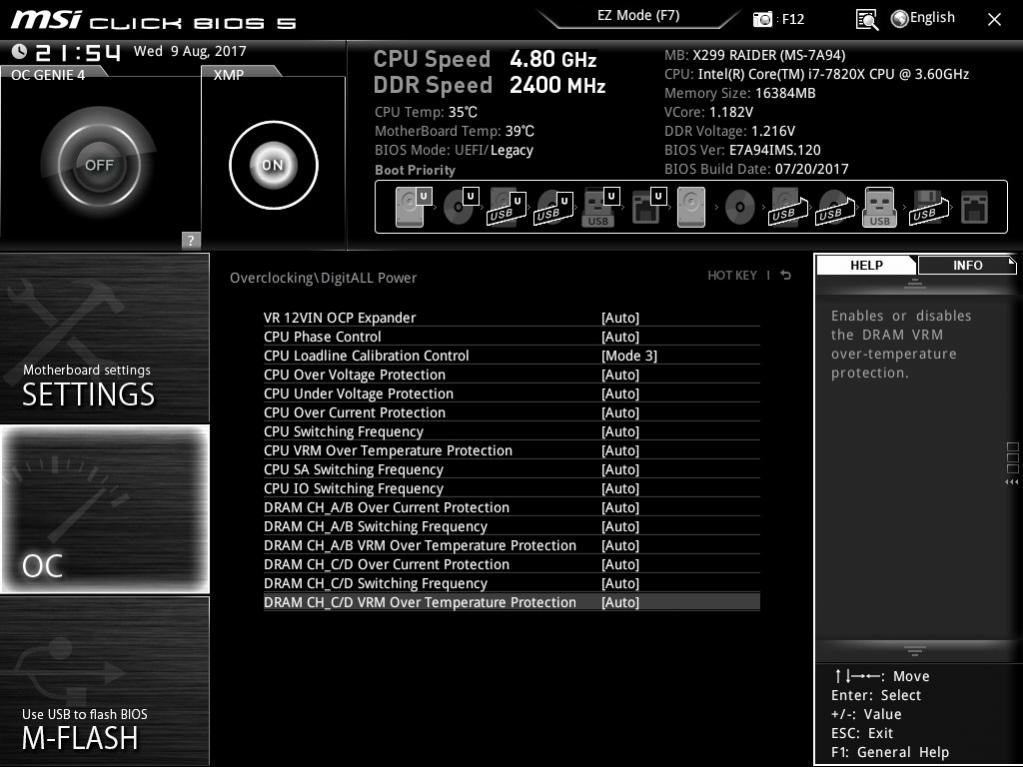Change CPU Phase Control Auto value
The height and width of the screenshot is (767, 1023).
[620, 337]
